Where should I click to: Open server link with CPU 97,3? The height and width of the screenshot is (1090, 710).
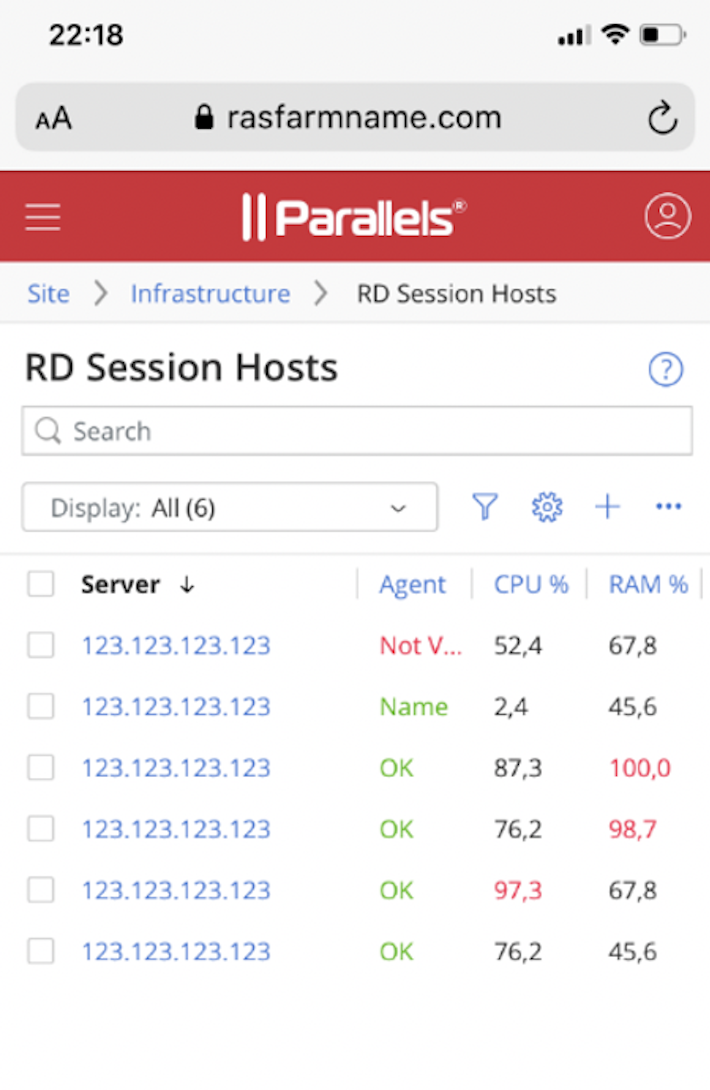tap(176, 890)
